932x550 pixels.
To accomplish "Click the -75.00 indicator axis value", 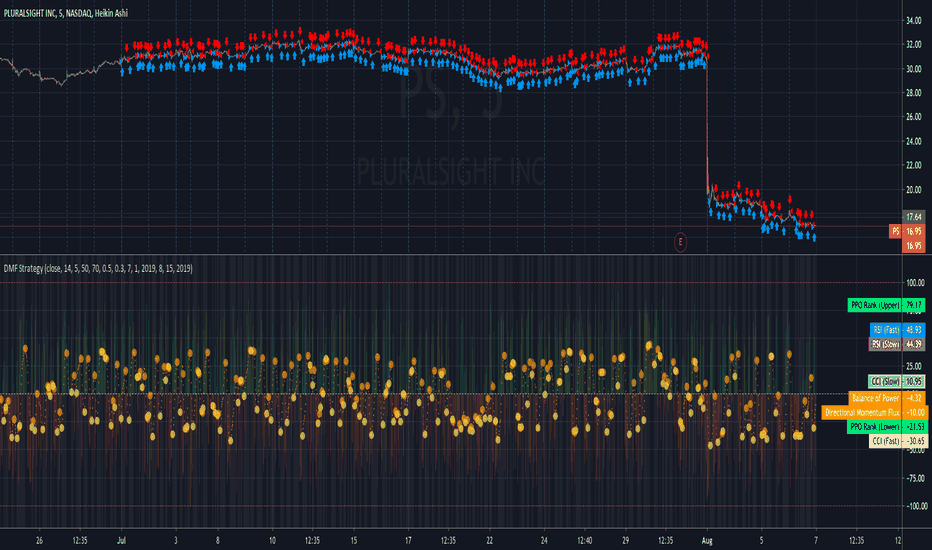I will pos(915,478).
